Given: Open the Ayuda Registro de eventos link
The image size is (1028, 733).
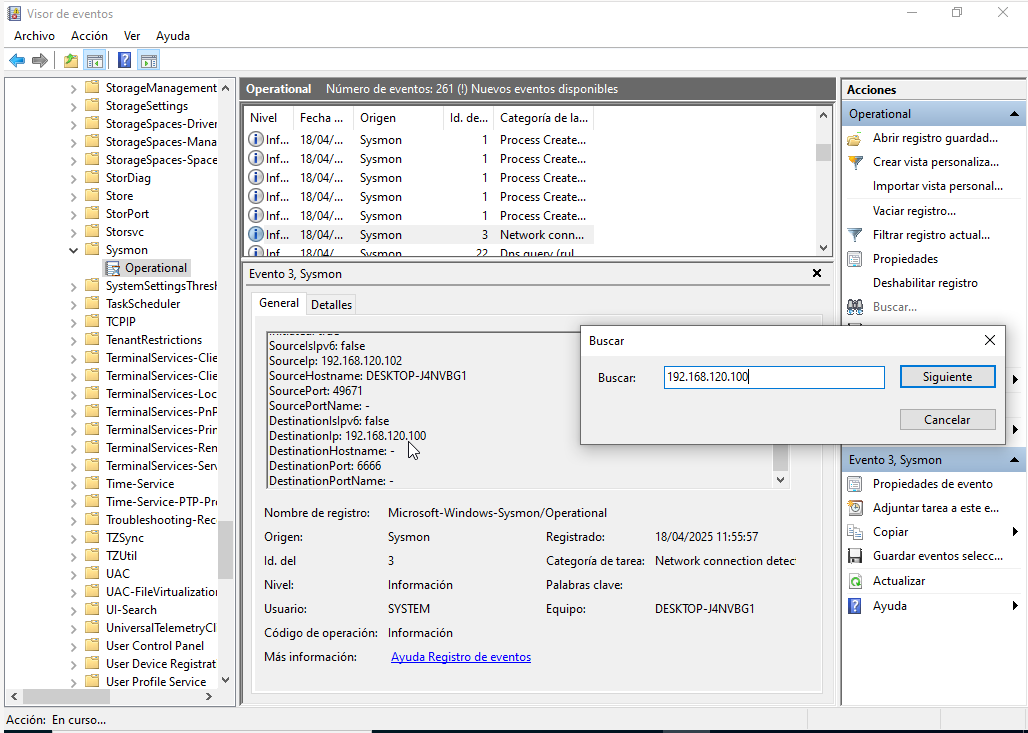Looking at the screenshot, I should click(x=461, y=657).
